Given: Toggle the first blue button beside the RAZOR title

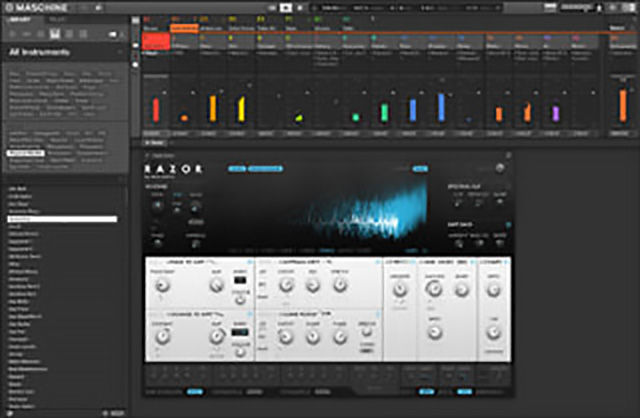Looking at the screenshot, I should [x=236, y=169].
